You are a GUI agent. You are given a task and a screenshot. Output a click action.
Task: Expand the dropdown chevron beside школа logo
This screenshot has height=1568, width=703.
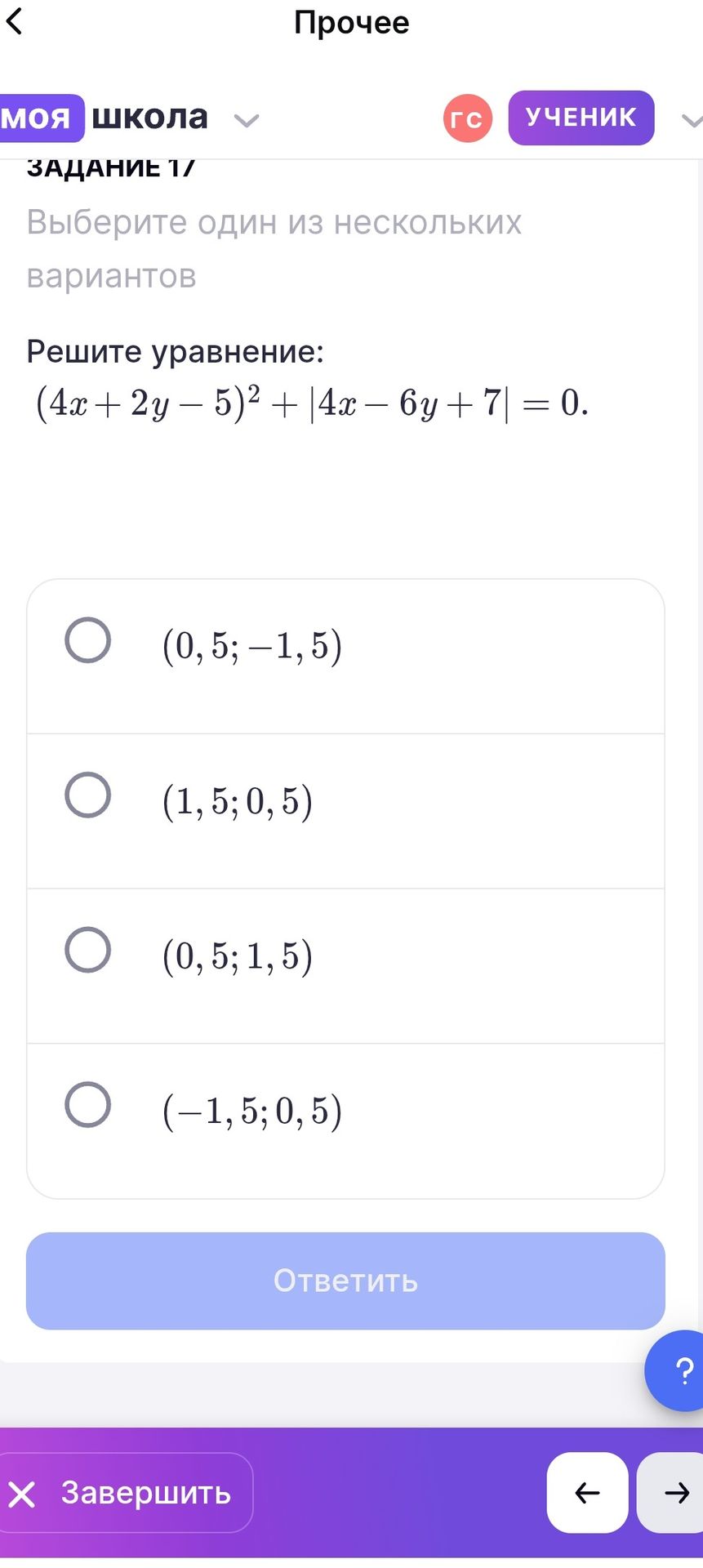tap(246, 121)
